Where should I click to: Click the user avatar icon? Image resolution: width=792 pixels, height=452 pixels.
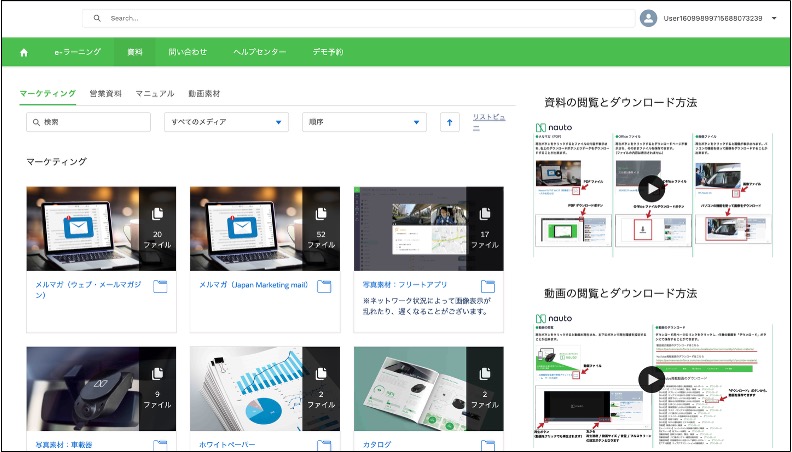[x=648, y=18]
